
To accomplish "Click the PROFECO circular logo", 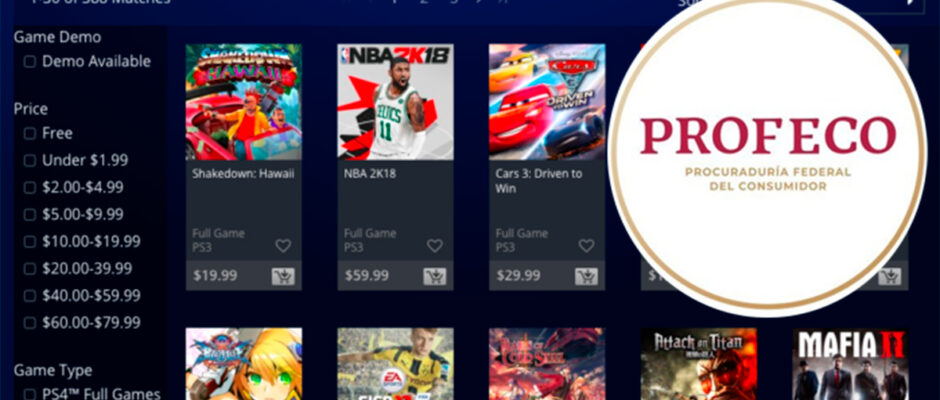I will click(767, 155).
